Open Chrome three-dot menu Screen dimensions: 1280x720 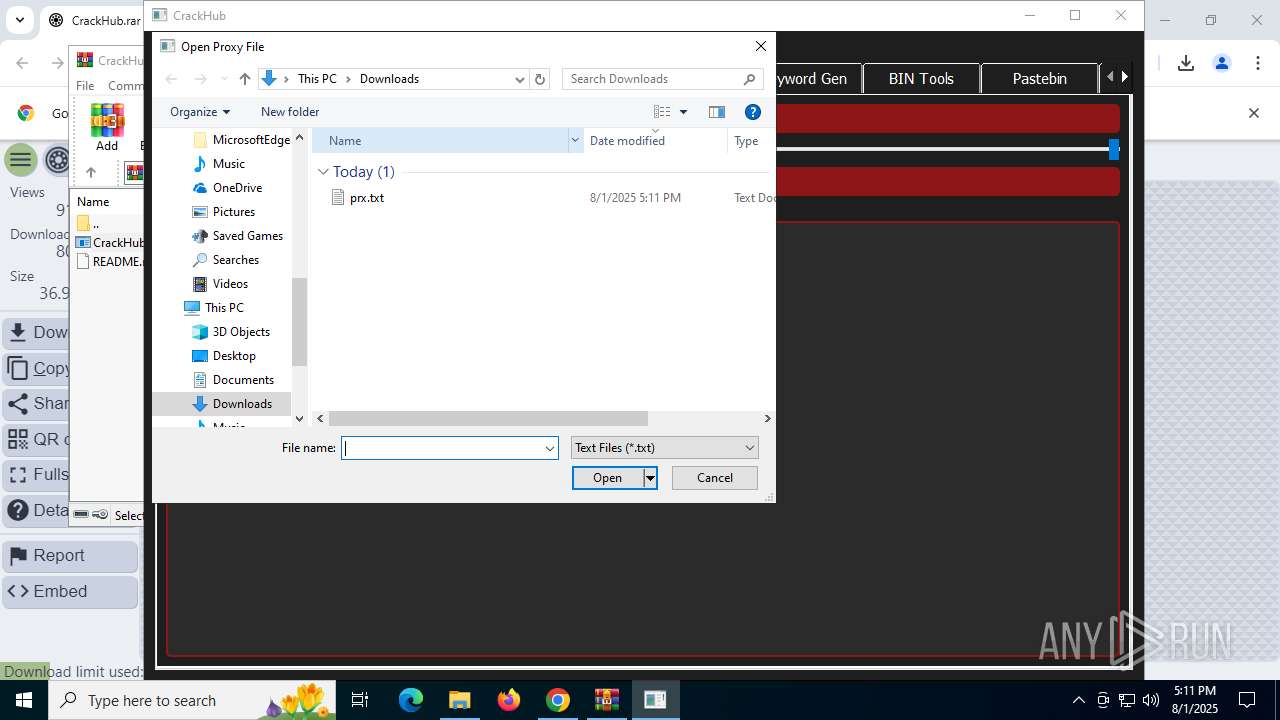(x=1257, y=63)
